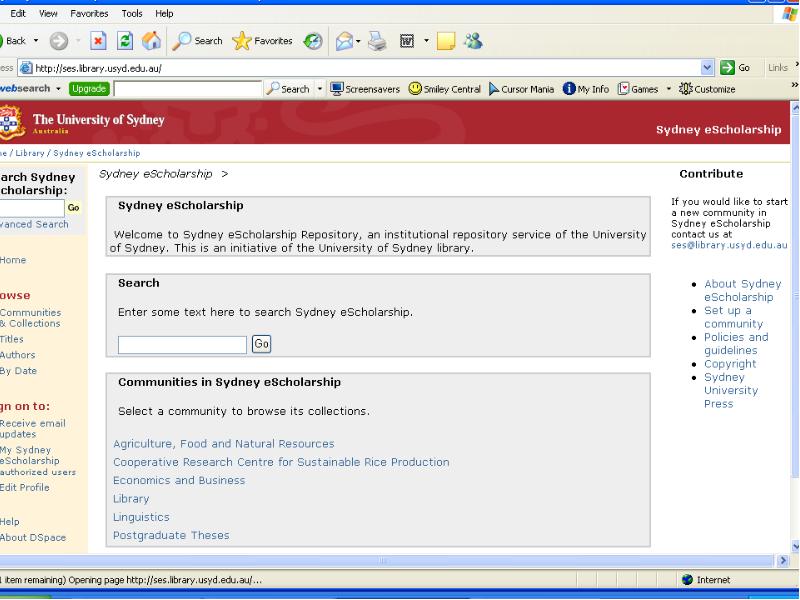
Task: Print the page with the printer icon
Action: click(378, 41)
